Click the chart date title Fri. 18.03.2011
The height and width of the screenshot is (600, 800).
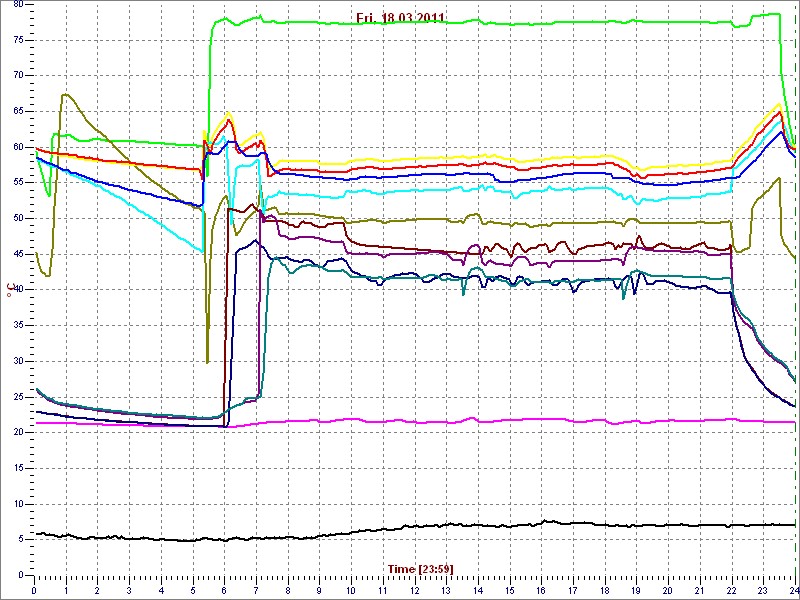(x=399, y=18)
